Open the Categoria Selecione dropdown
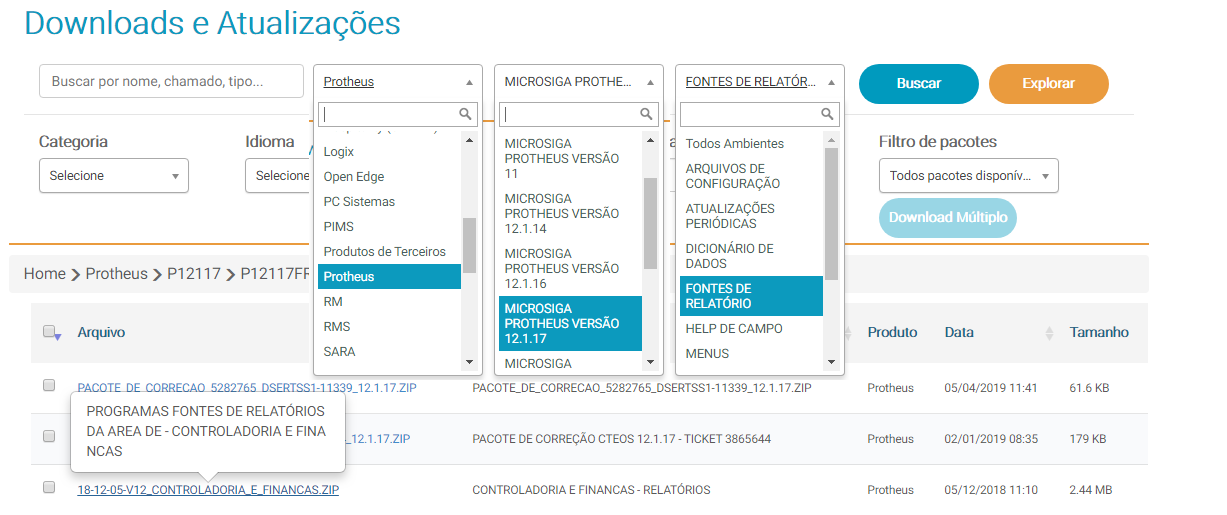Screen dimensions: 1227x515 114,176
